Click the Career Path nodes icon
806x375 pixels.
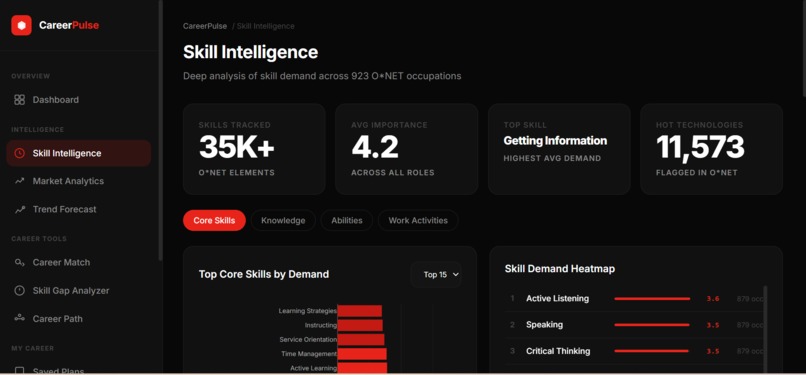point(20,318)
